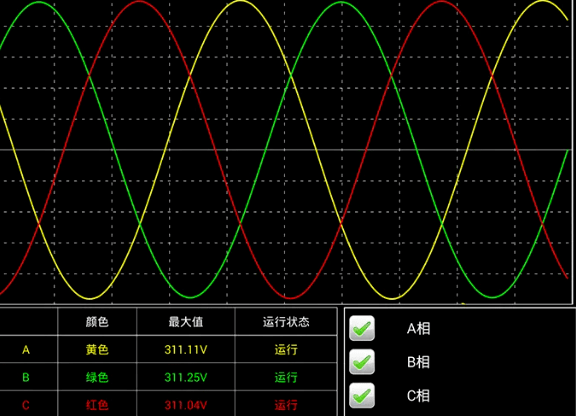Click the 绿色 color cell
This screenshot has width=576, height=416.
coord(97,377)
